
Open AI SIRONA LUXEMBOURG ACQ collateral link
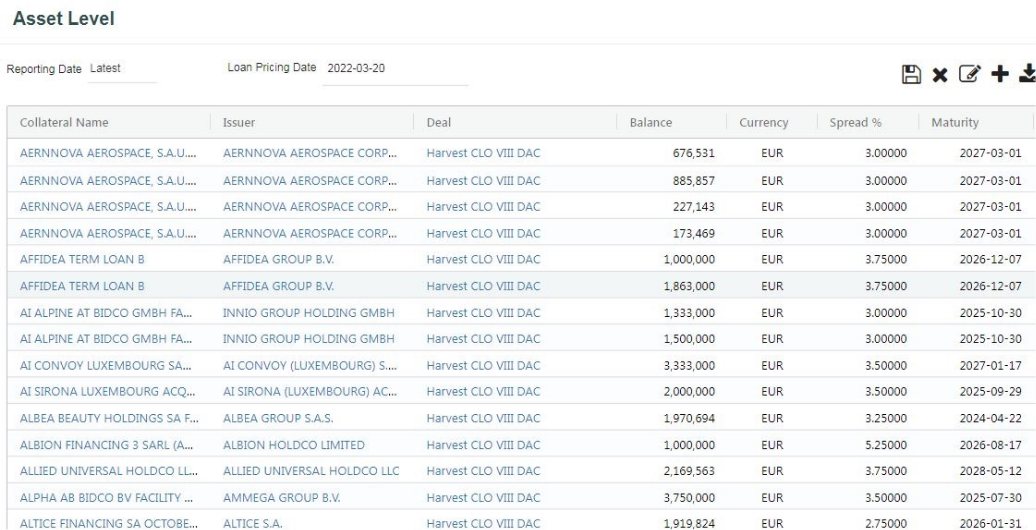coord(108,392)
